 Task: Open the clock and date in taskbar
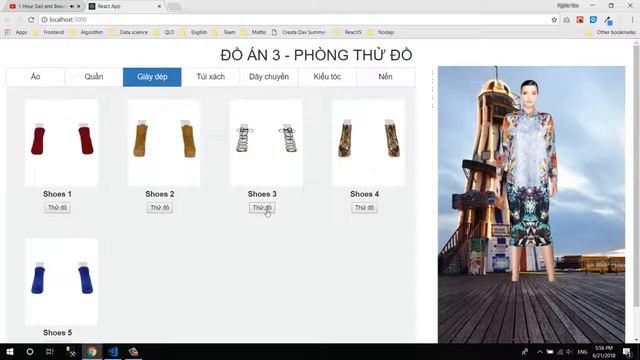point(604,351)
